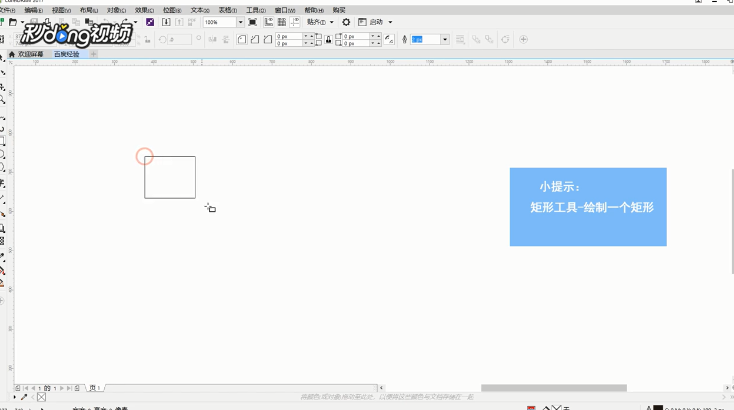Screen dimensions: 734x410
Task: Toggle the lock corners together button
Action: tap(329, 40)
